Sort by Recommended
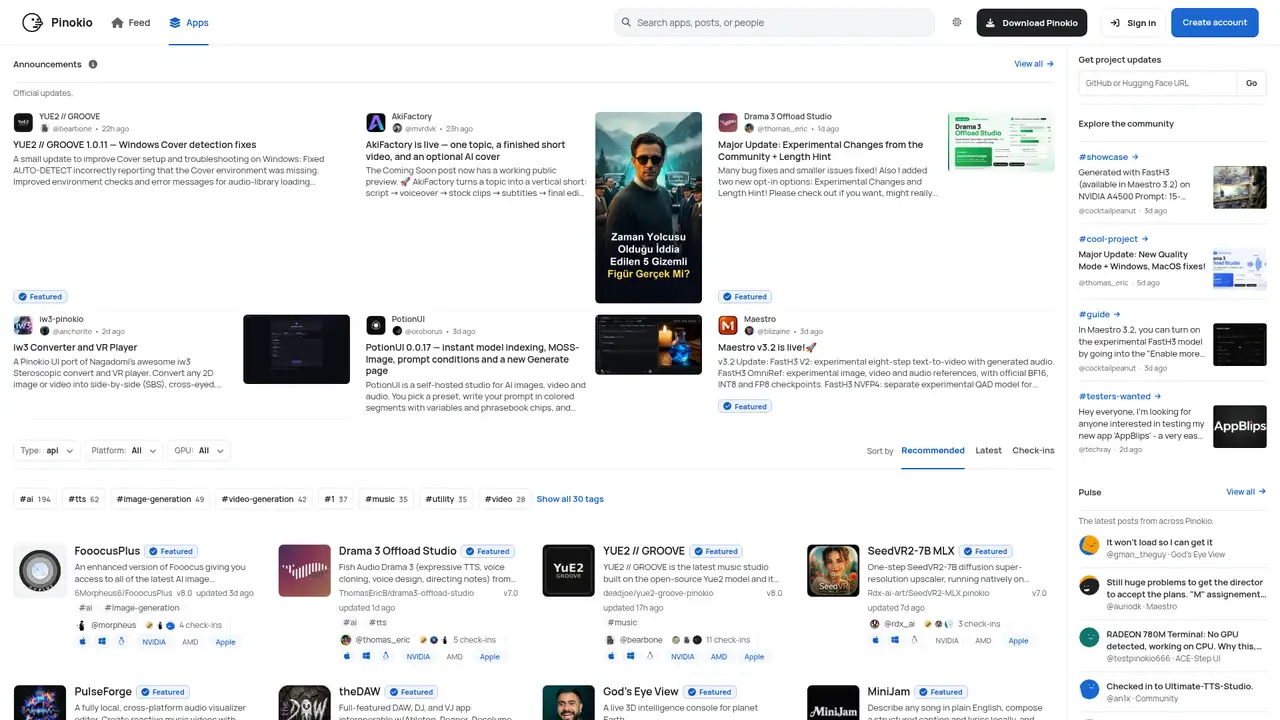Viewport: 1280px width, 720px height. (933, 450)
